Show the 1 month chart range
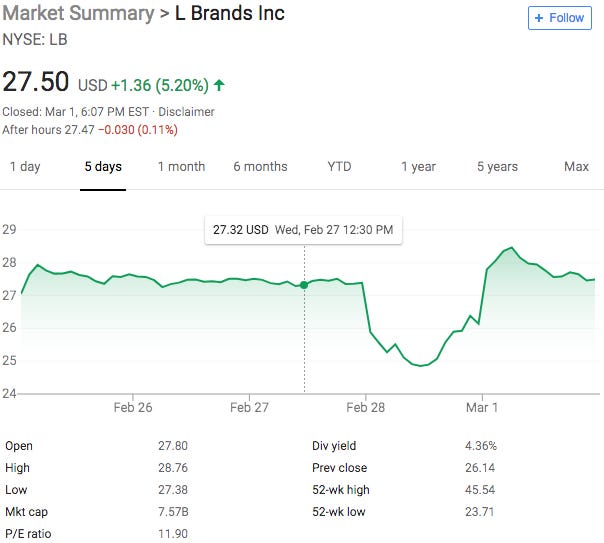Screen dimensions: 604x543 pyautogui.click(x=181, y=167)
